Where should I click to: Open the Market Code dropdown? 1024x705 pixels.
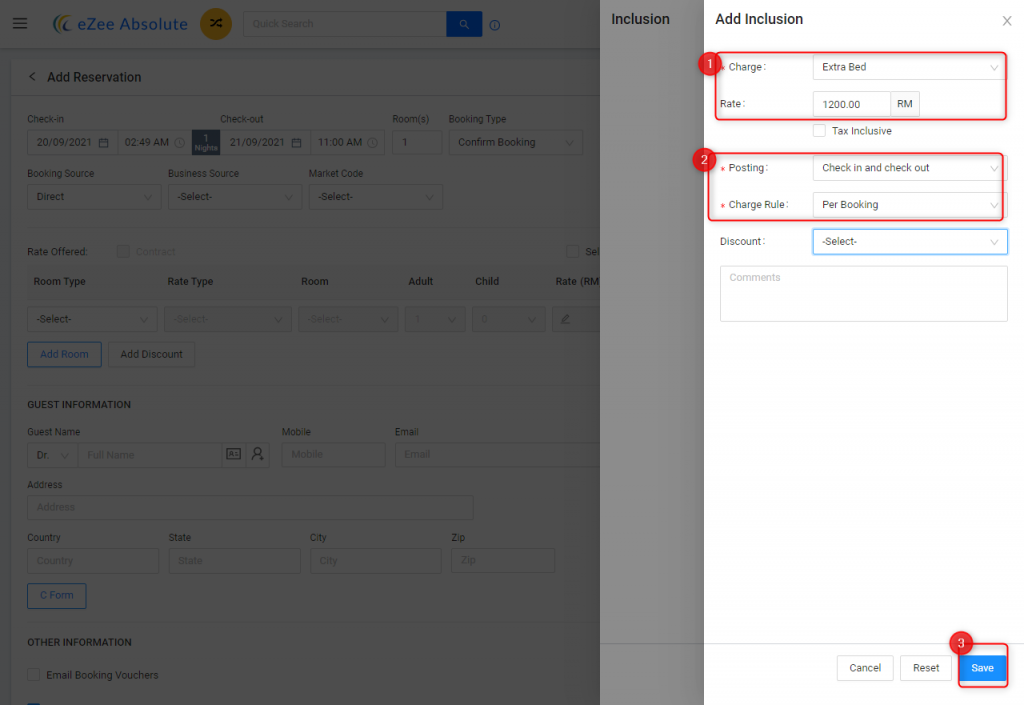point(376,196)
